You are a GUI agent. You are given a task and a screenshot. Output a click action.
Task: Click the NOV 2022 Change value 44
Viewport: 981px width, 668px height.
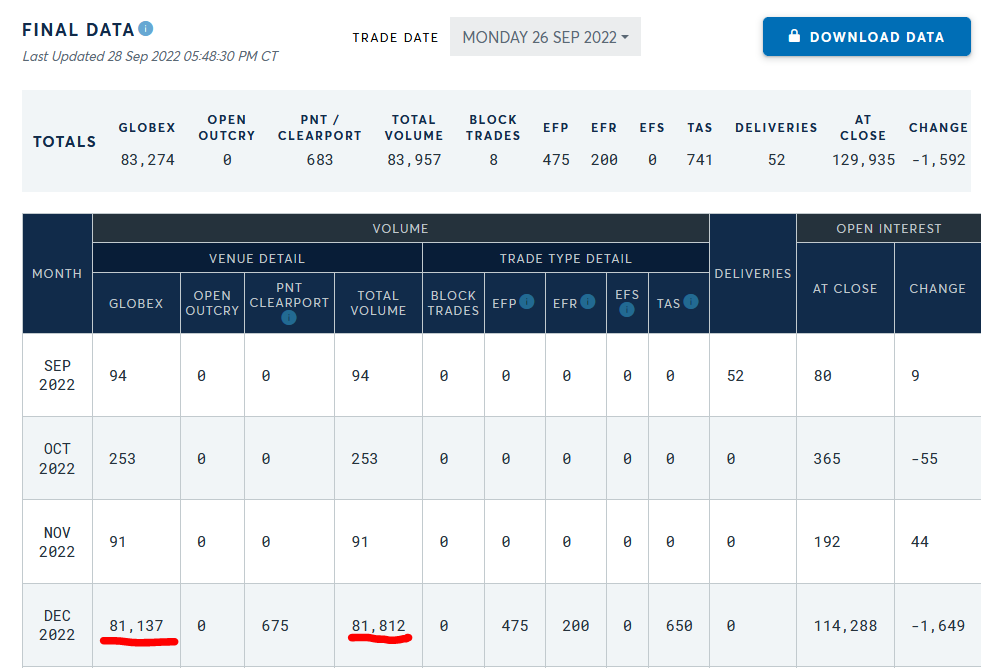tap(920, 542)
